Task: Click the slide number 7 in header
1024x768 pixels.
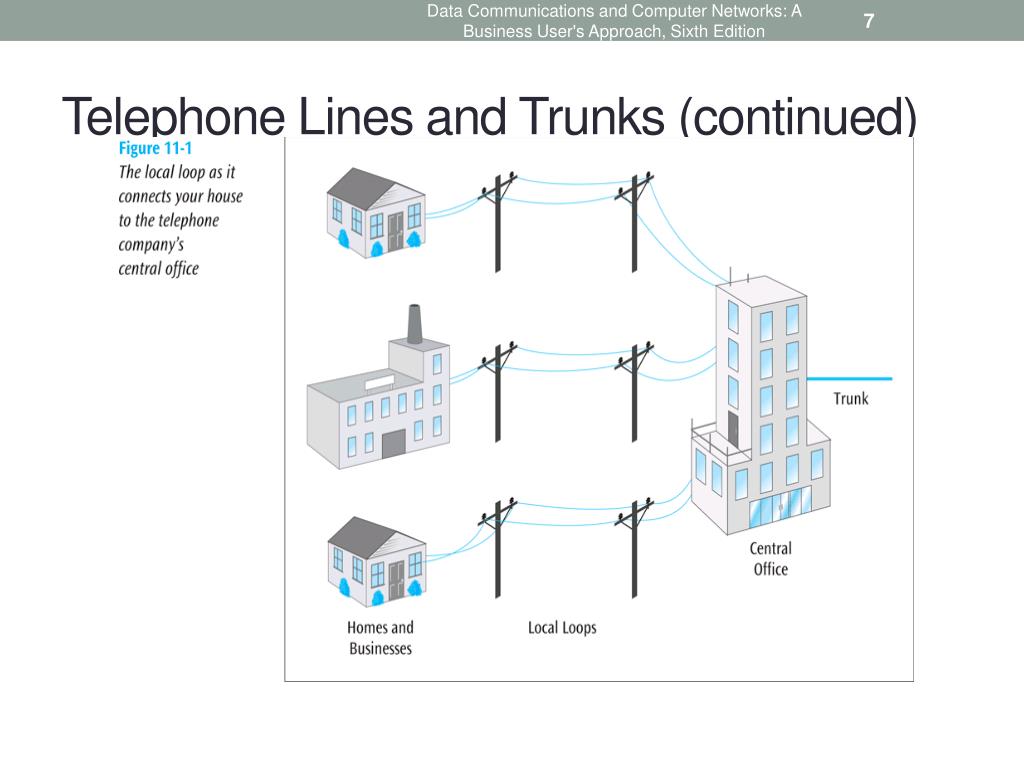Action: pyautogui.click(x=869, y=21)
